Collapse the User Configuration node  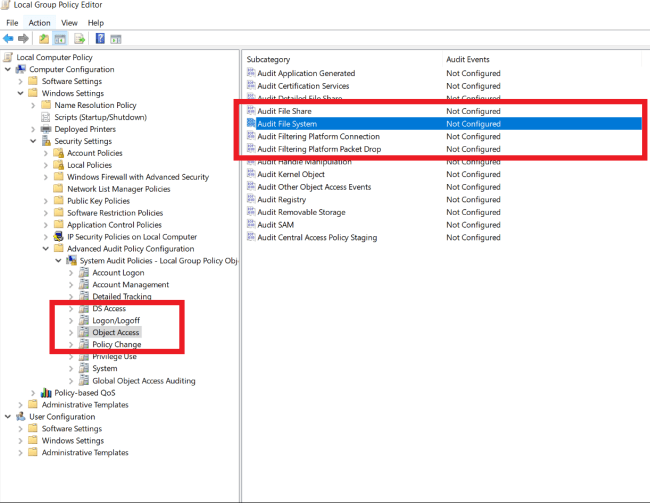pyautogui.click(x=8, y=416)
